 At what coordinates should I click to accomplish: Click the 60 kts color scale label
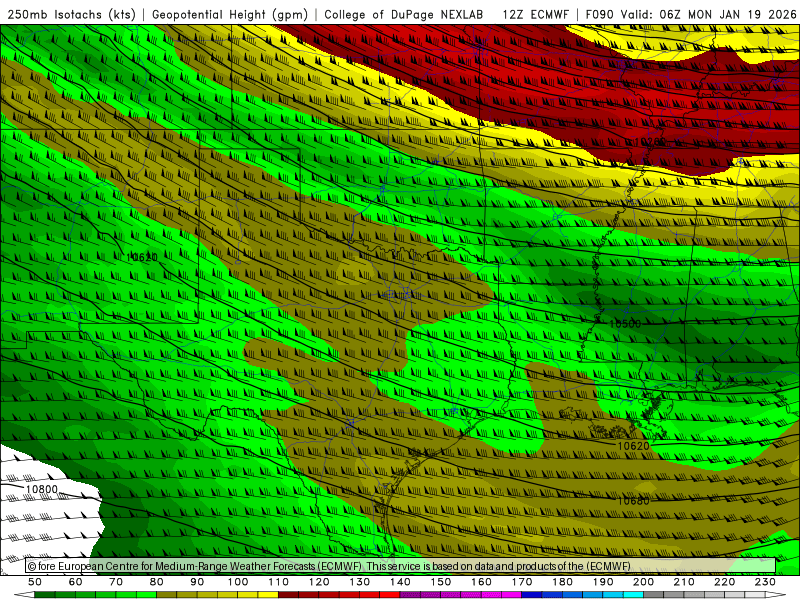(76, 582)
